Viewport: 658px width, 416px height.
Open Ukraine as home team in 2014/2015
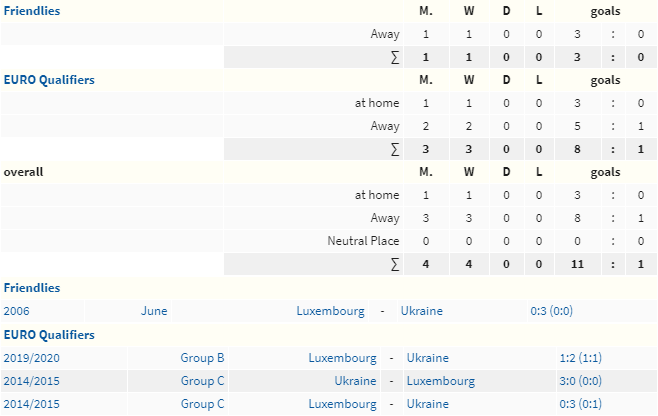pyautogui.click(x=355, y=381)
